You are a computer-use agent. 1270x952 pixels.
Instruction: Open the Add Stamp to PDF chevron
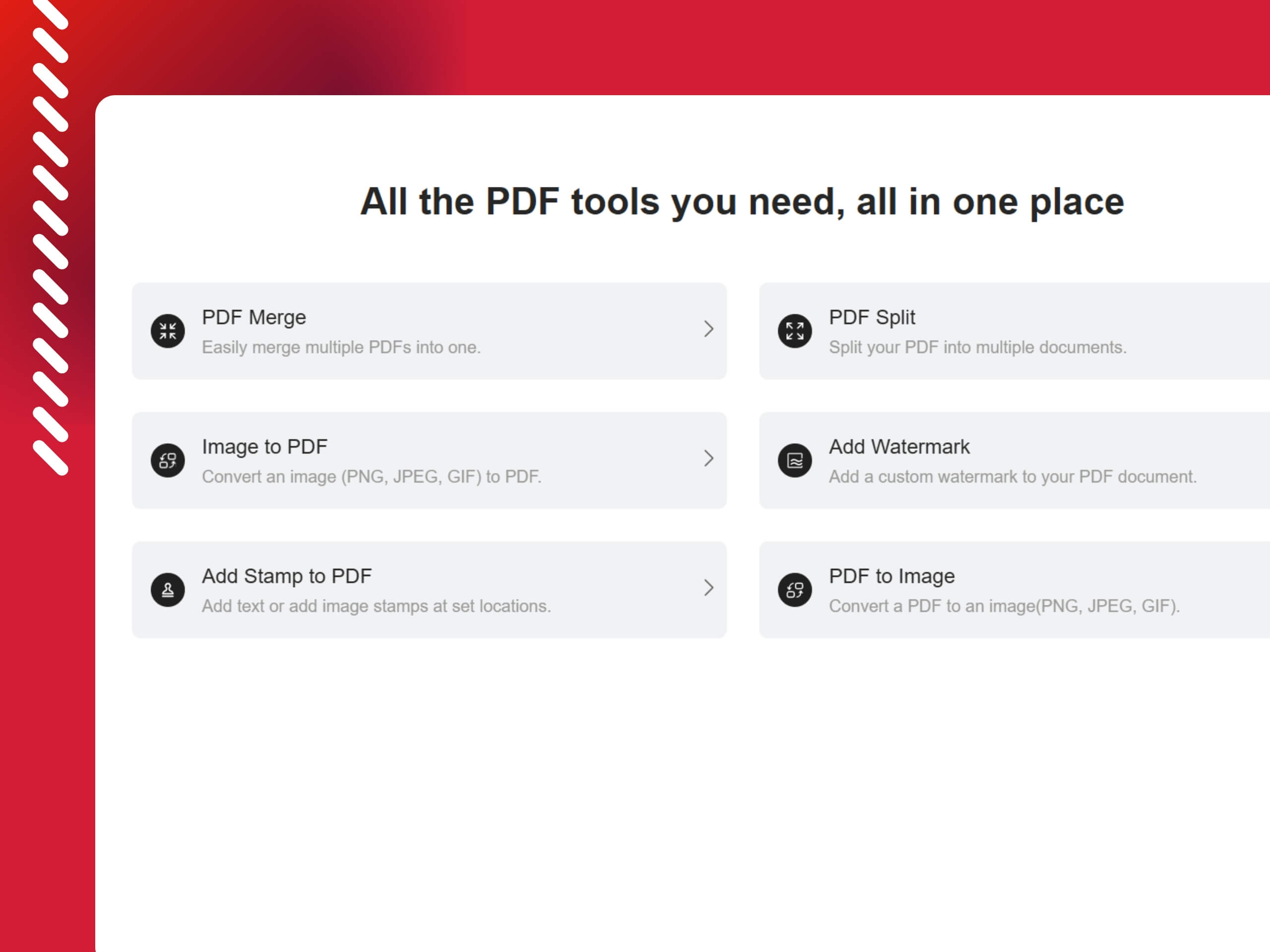pos(708,588)
